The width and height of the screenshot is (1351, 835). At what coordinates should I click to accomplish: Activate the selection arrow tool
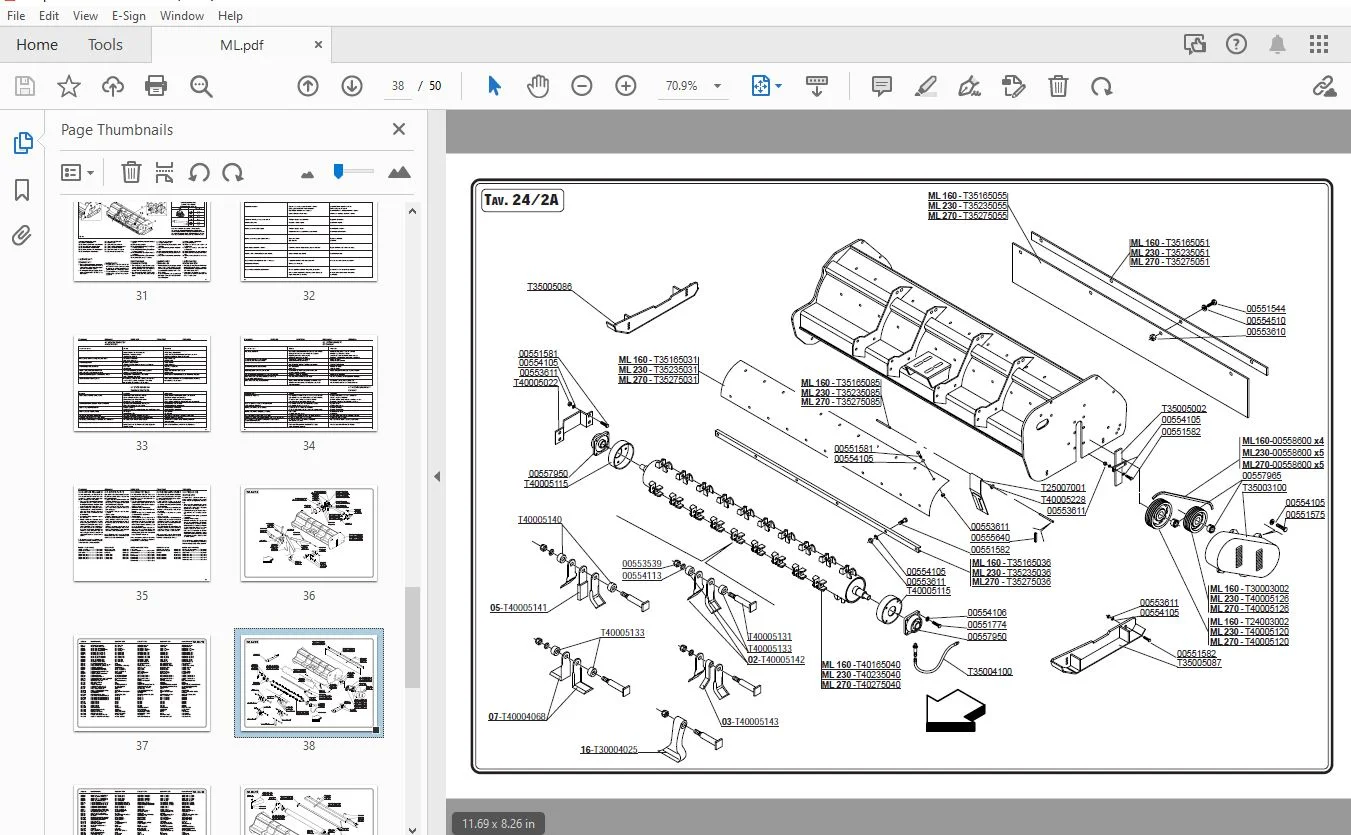(x=494, y=86)
